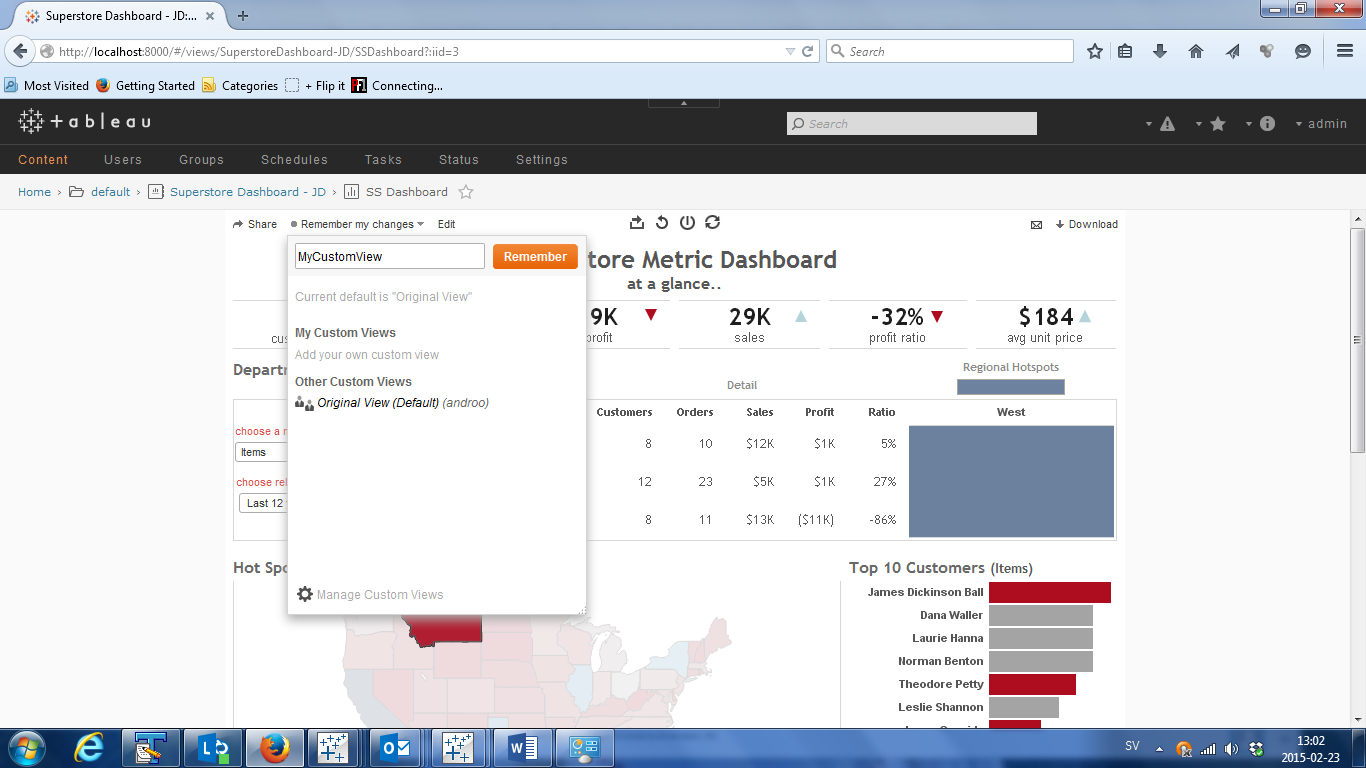Open the alerts warning icon menu
Screen dimensions: 1366x768
pos(1167,124)
